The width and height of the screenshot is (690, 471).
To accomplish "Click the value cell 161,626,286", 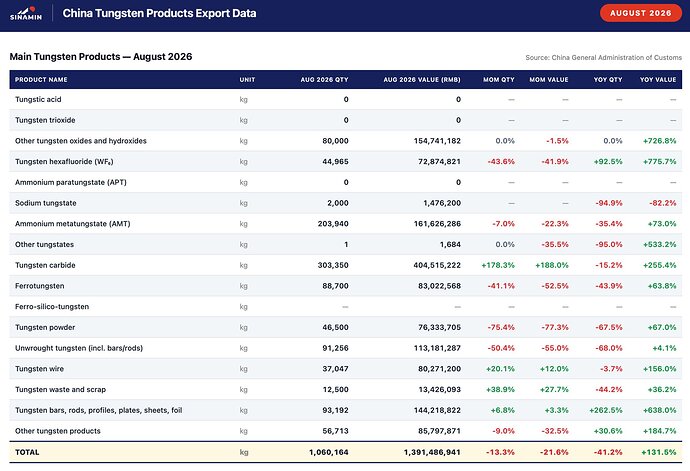I will coord(437,224).
